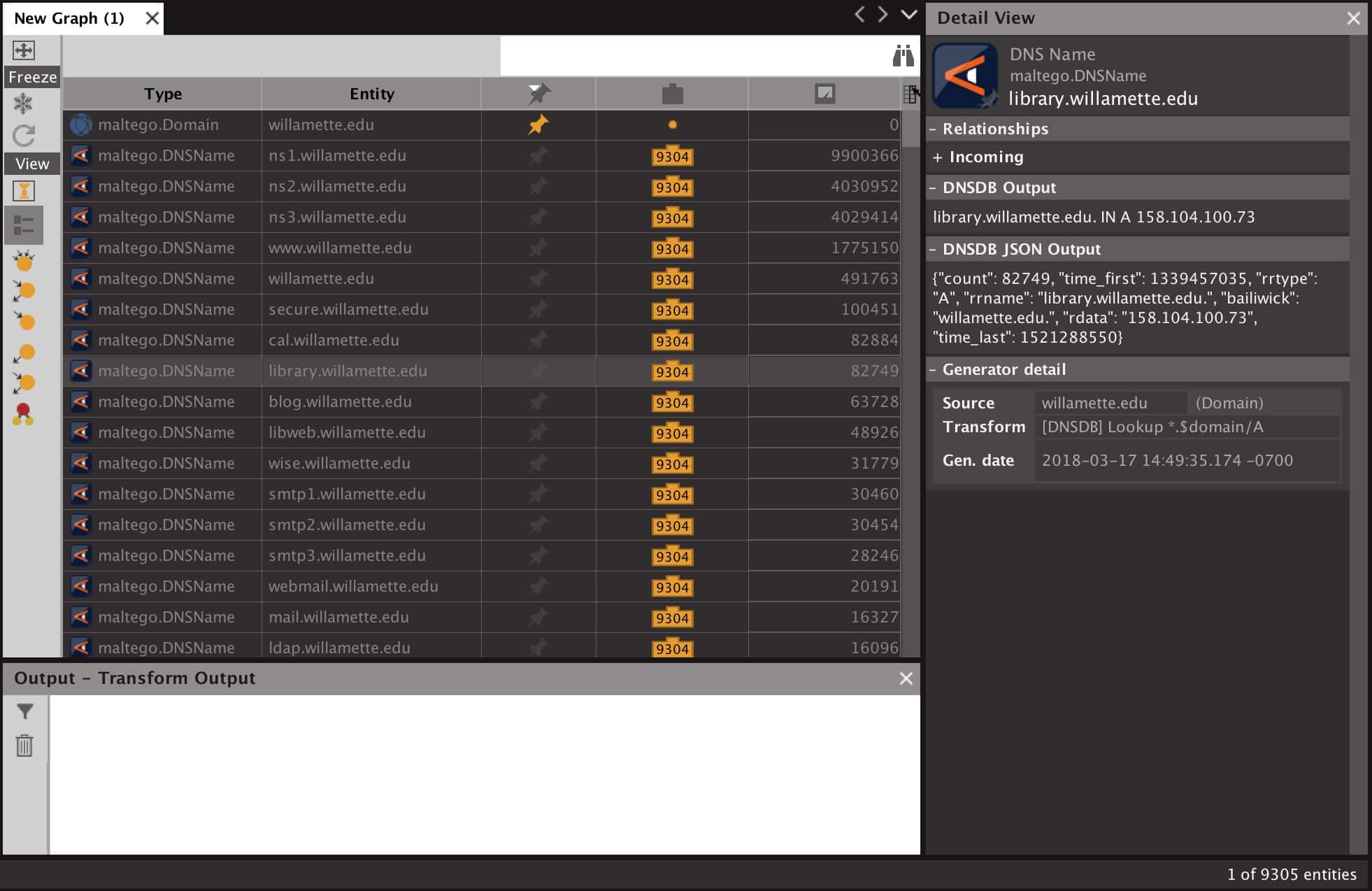Viewport: 1372px width, 891px height.
Task: Click the Transform Output text area
Action: [485, 774]
